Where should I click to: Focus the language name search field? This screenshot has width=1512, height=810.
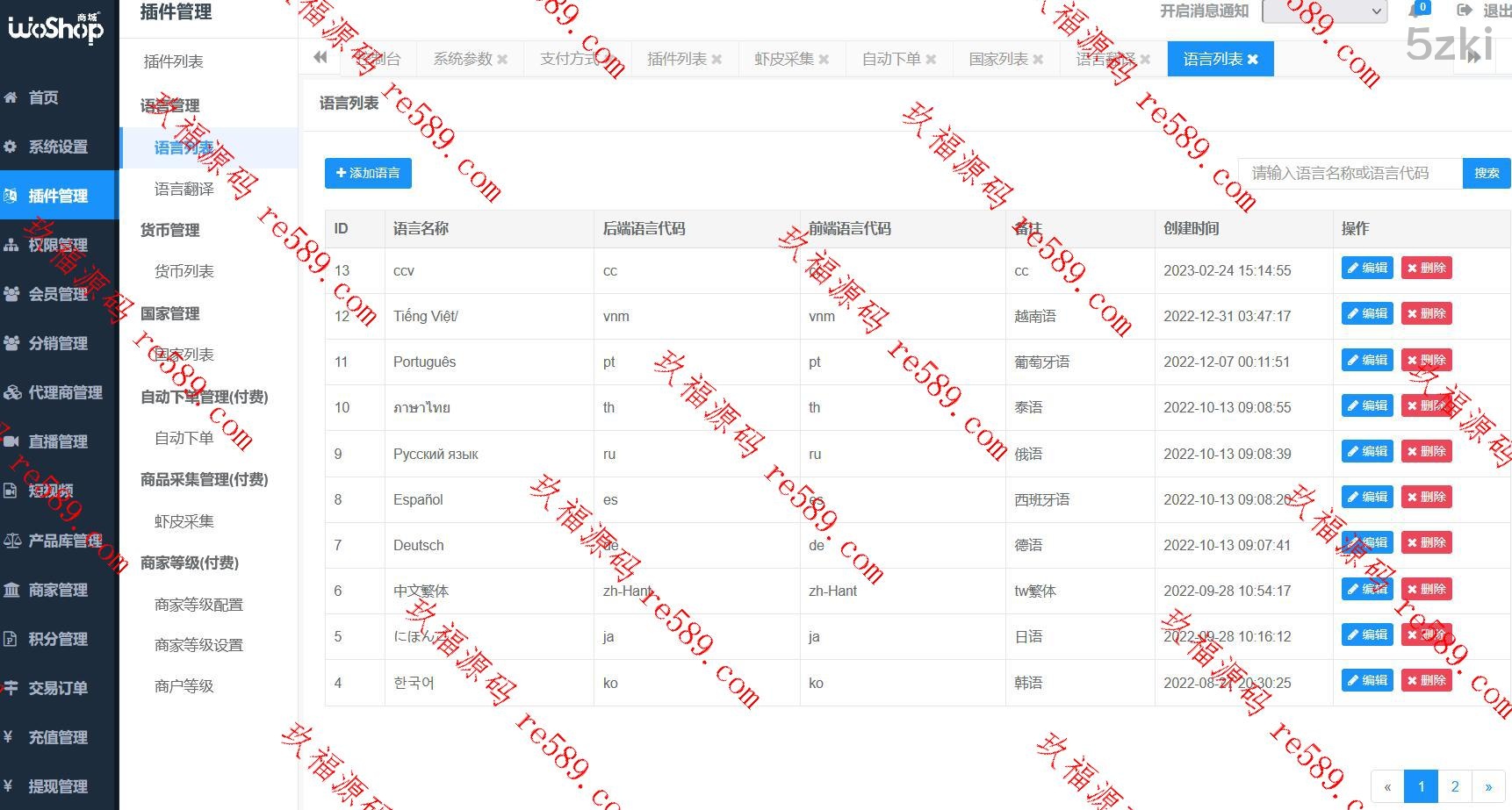point(1350,173)
